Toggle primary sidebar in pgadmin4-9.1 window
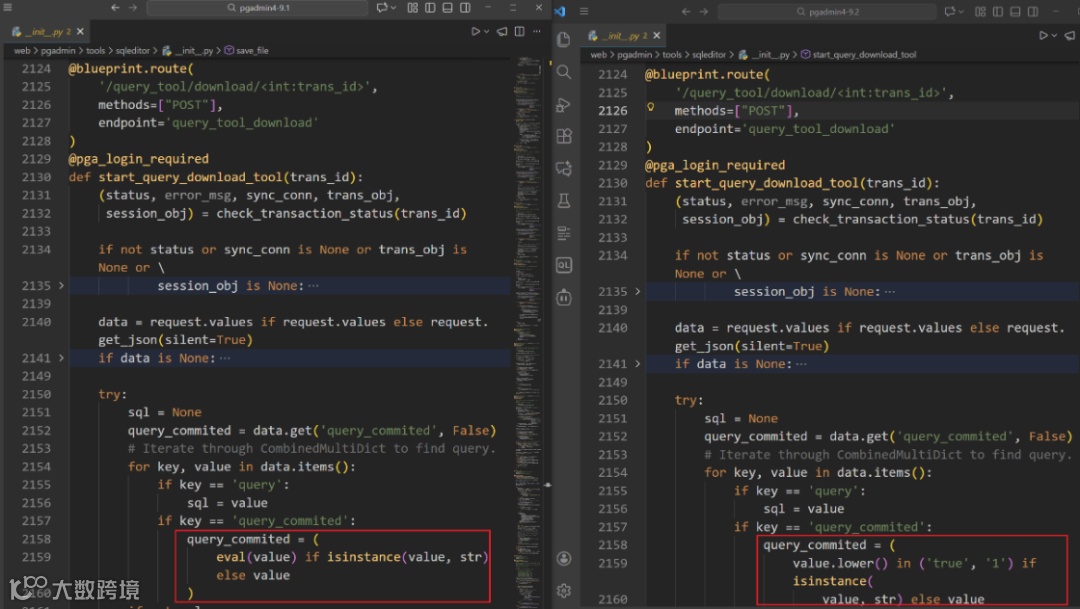Screen dimensions: 1080x609 click(x=430, y=8)
